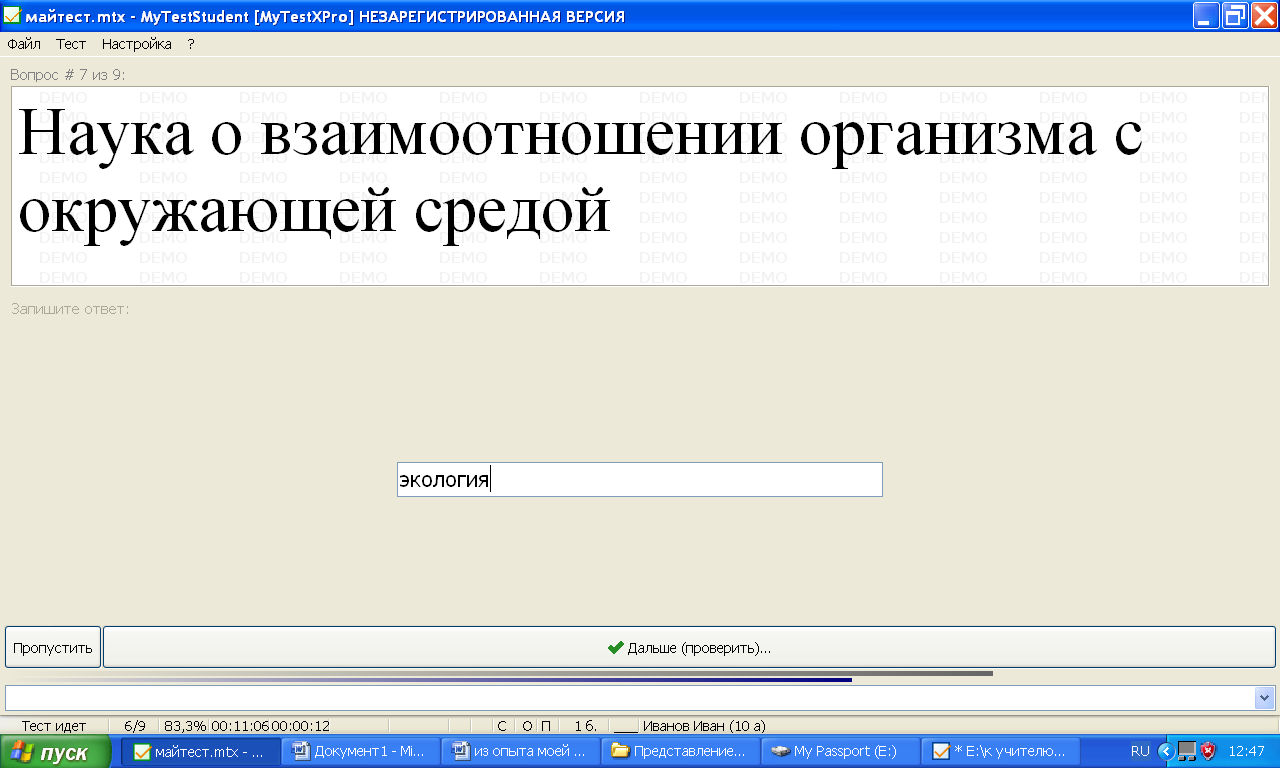This screenshot has height=768, width=1280.
Task: Expand the dropdown arrow below the progress bar
Action: 1265,698
